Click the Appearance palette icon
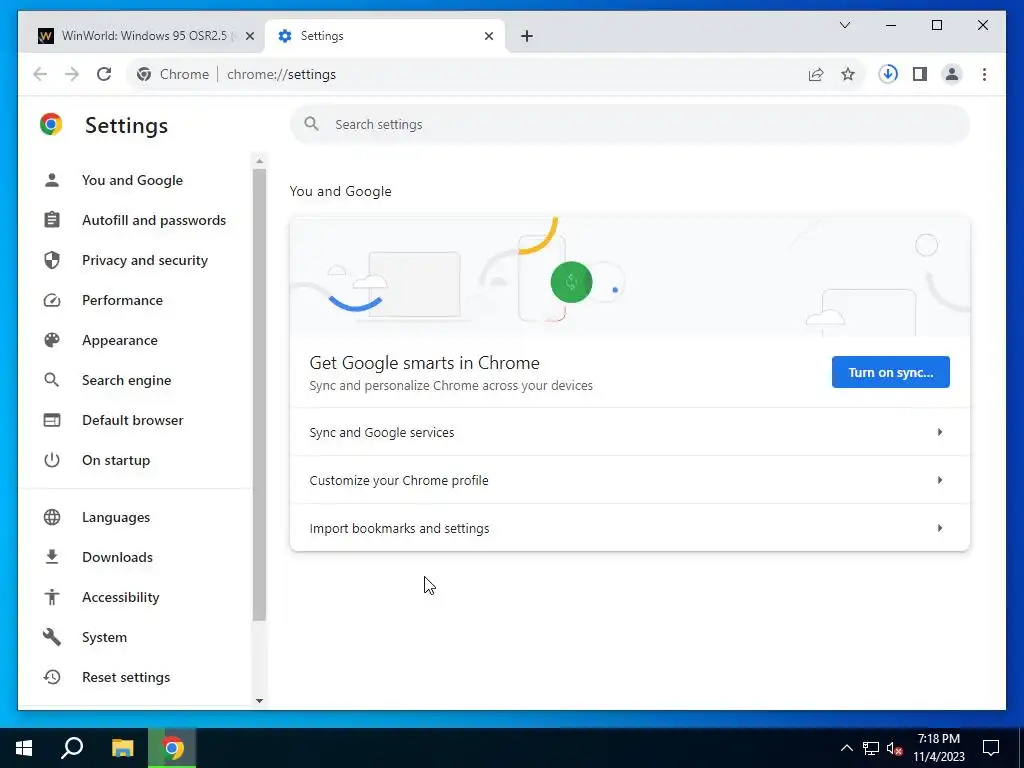This screenshot has height=768, width=1024. [x=52, y=340]
